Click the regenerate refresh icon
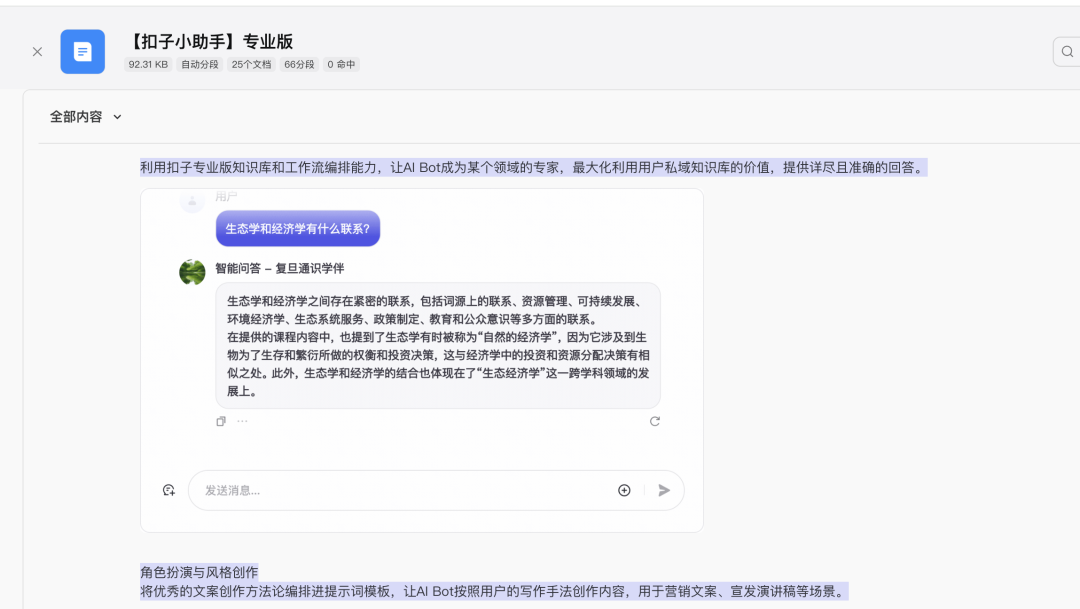Screen dimensions: 1080x609 655,421
